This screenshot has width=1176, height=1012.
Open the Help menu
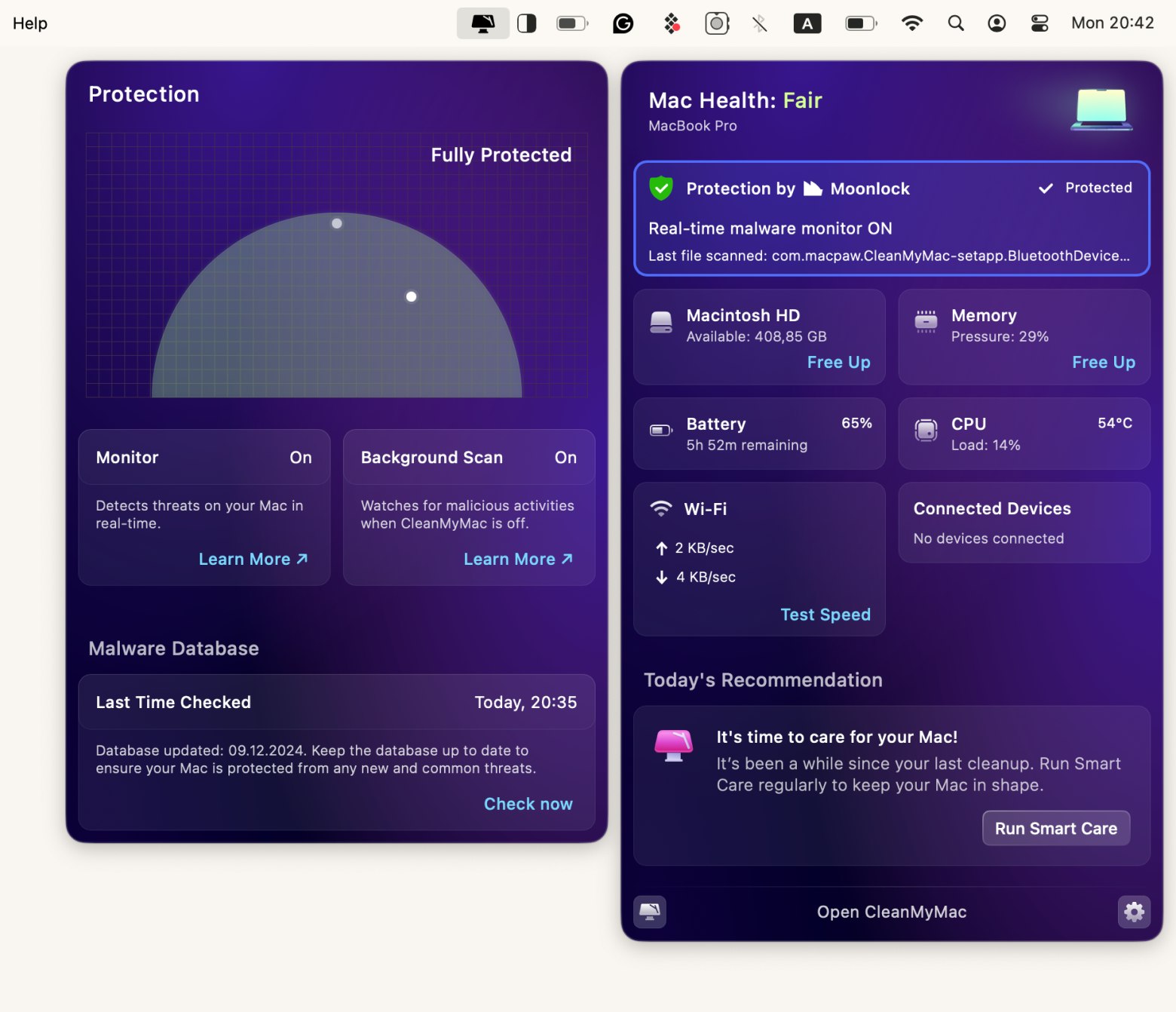[x=30, y=23]
